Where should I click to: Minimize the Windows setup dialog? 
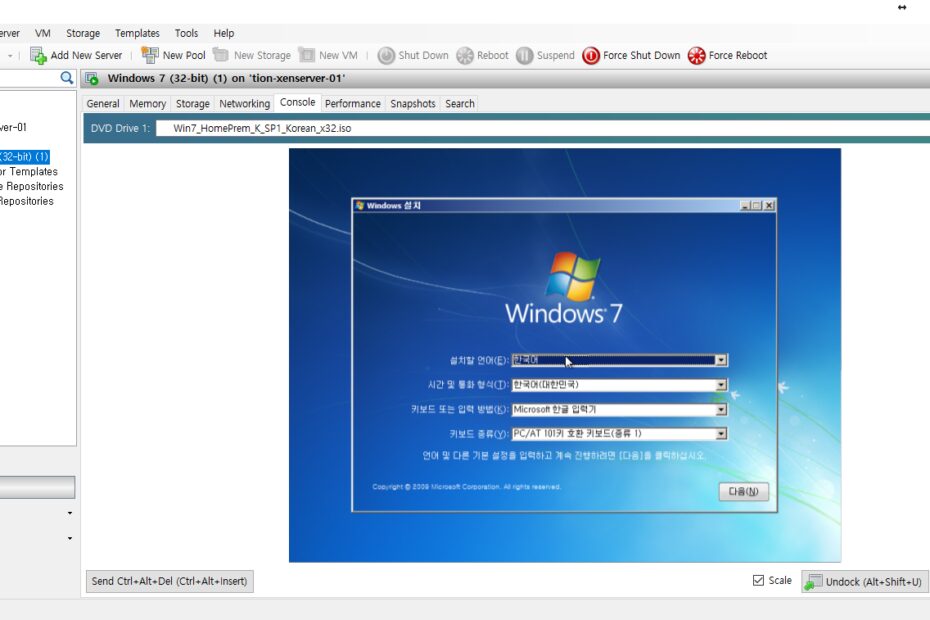[746, 205]
